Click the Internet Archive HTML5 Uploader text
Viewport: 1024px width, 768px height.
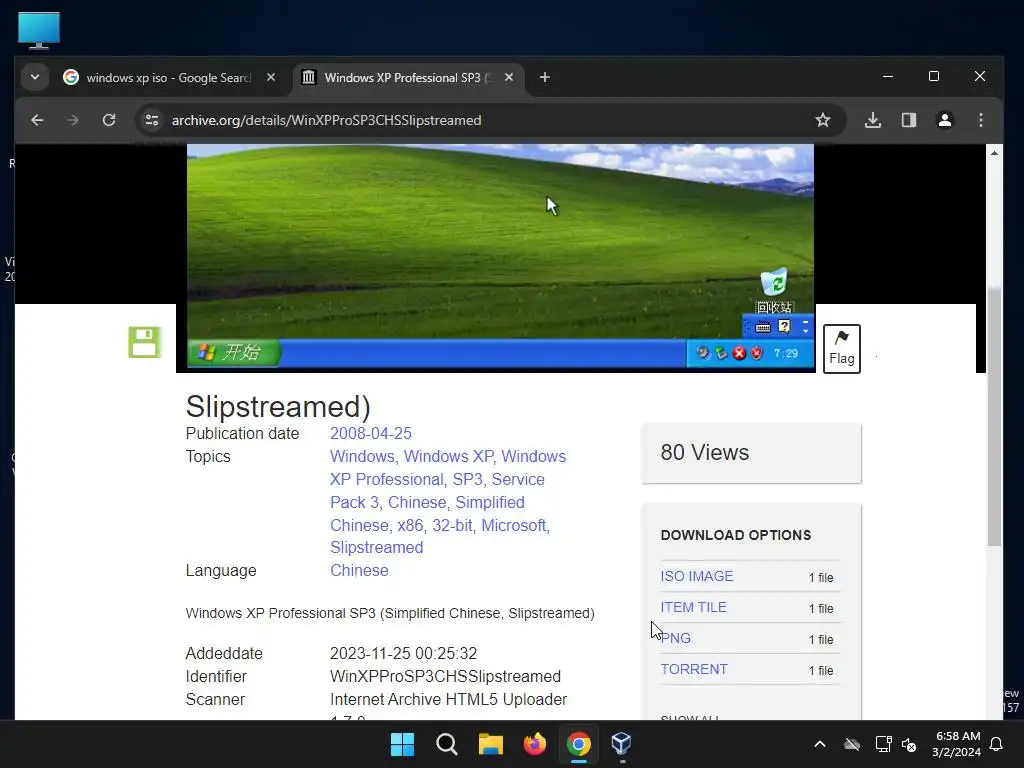click(448, 699)
